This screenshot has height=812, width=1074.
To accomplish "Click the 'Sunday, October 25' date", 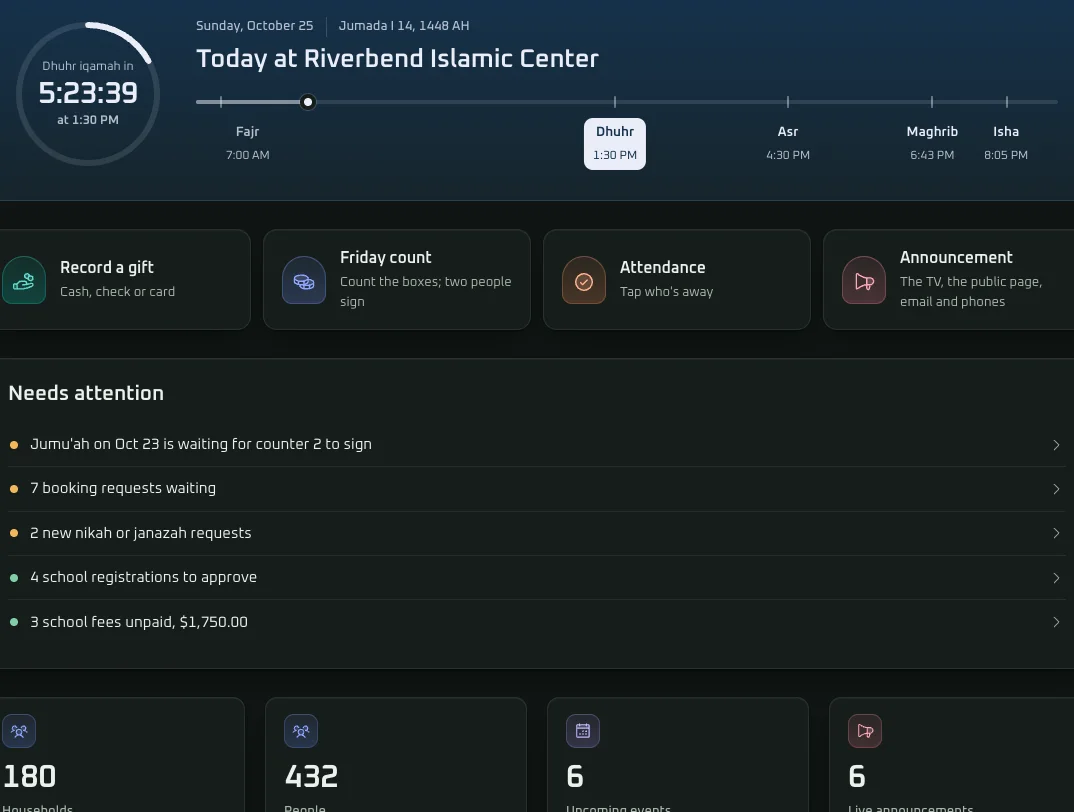I will pyautogui.click(x=254, y=25).
